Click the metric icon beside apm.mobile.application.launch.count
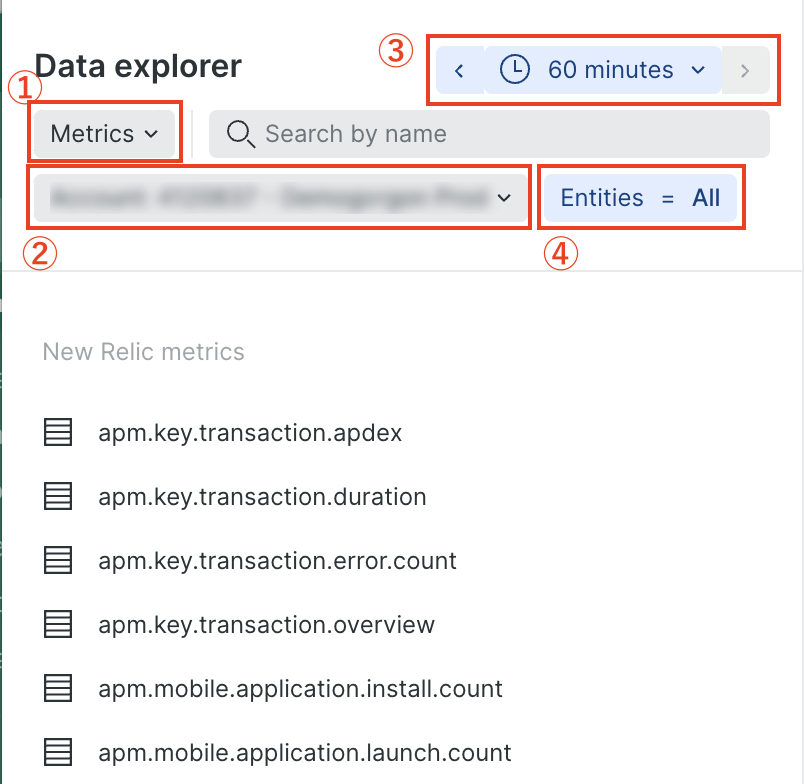 (57, 752)
